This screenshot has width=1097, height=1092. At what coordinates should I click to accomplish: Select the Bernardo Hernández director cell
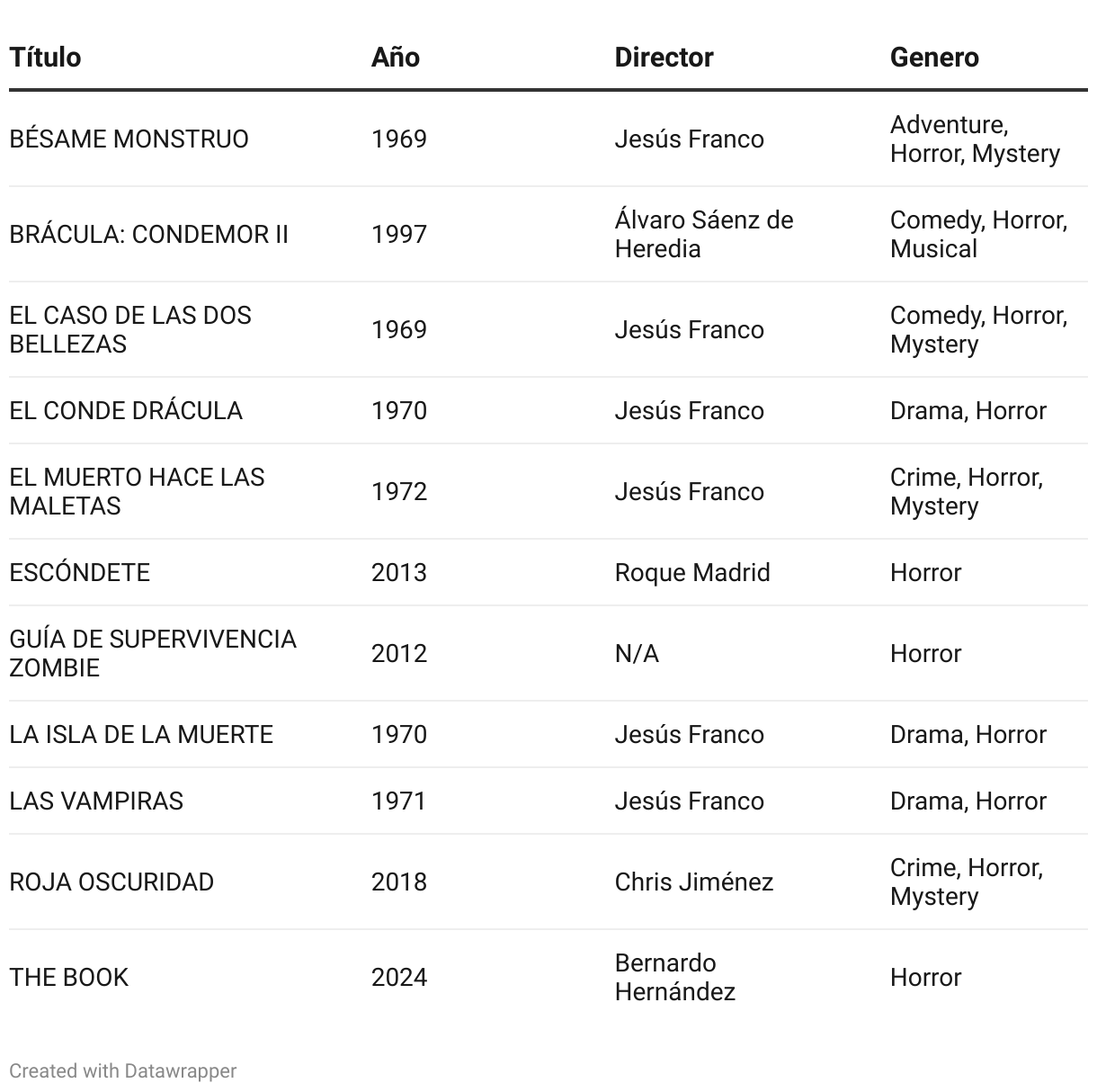pyautogui.click(x=674, y=978)
